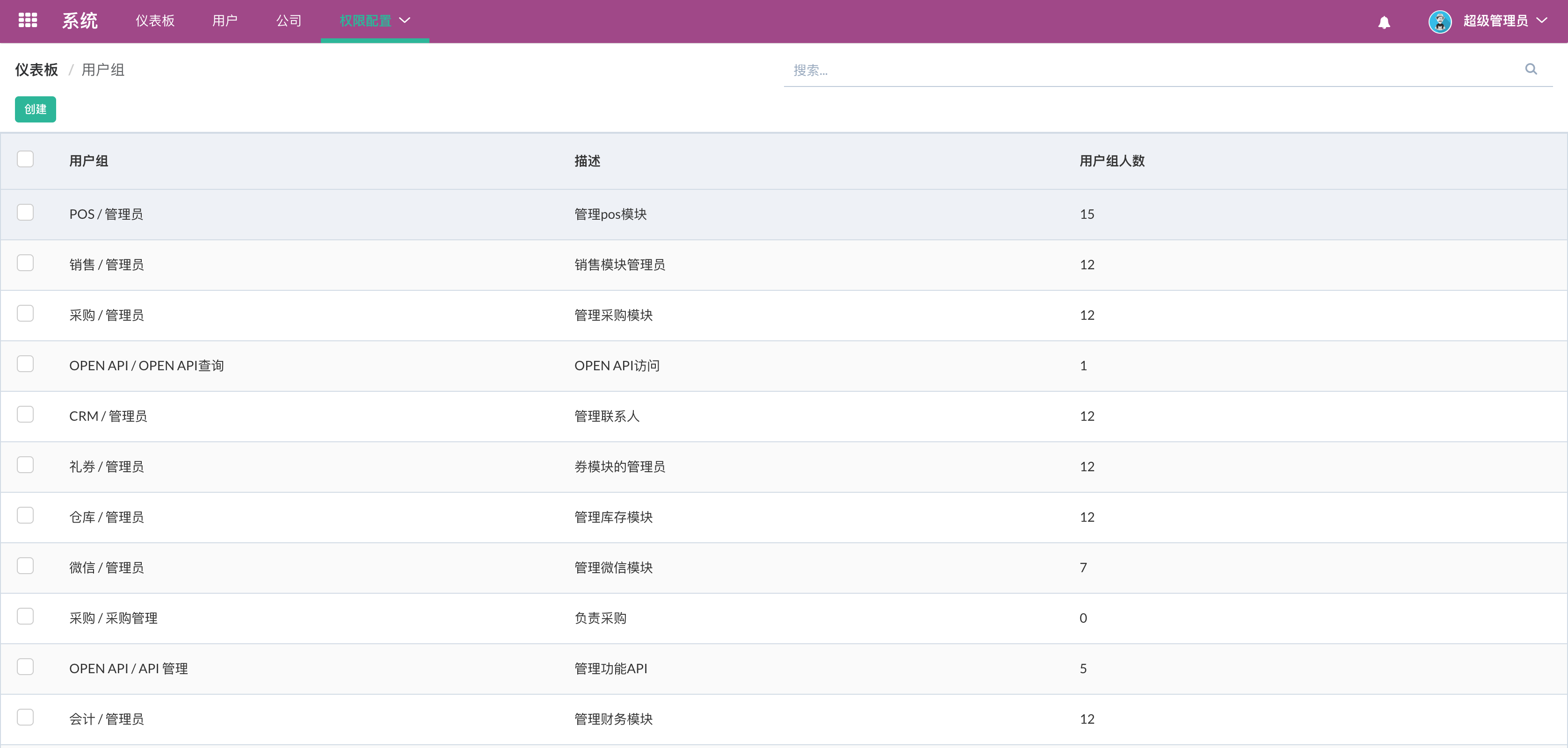Click the description 管理微信模块
Viewport: 1568px width, 748px height.
coord(614,568)
